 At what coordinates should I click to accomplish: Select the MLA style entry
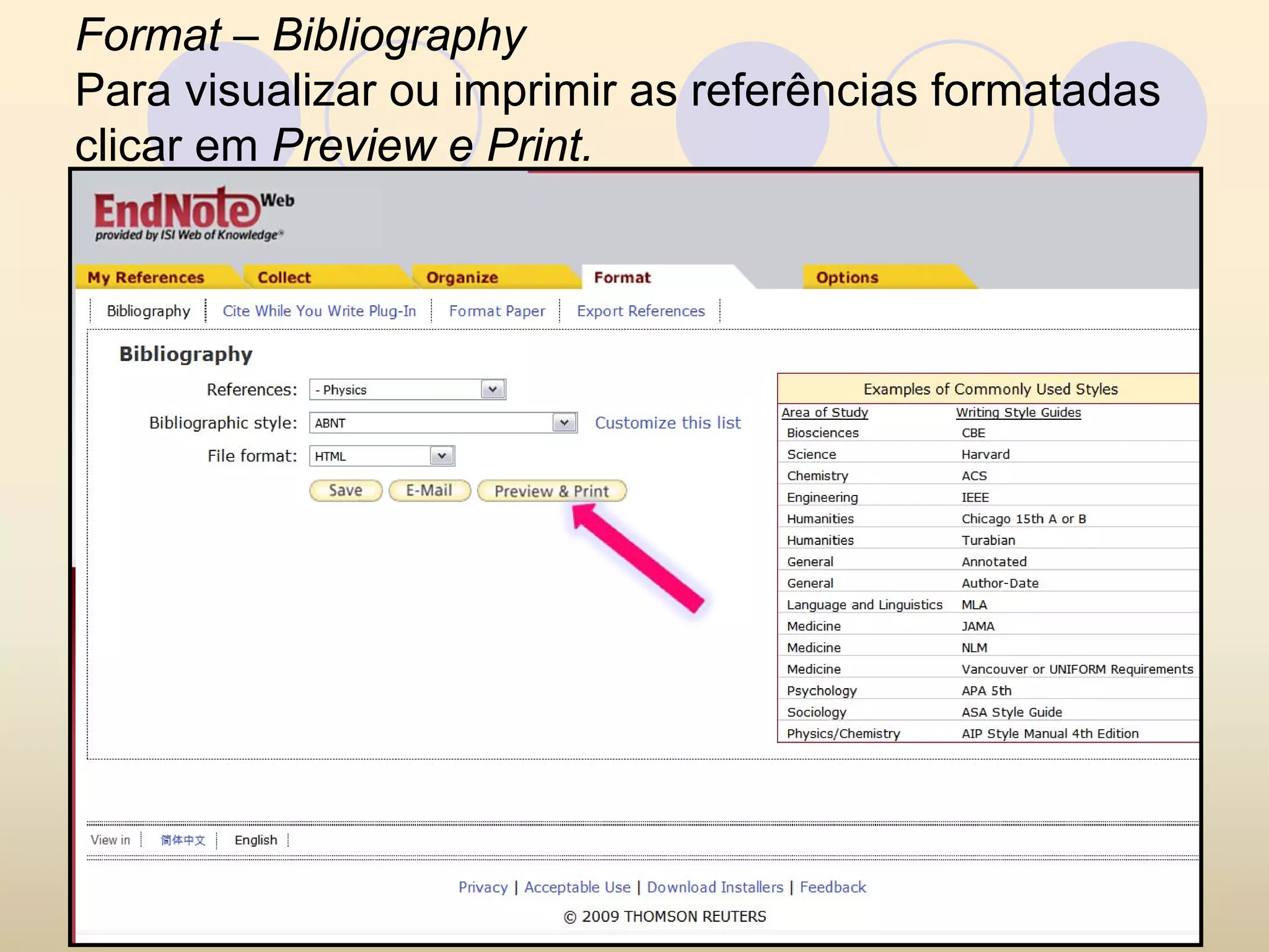coord(974,605)
